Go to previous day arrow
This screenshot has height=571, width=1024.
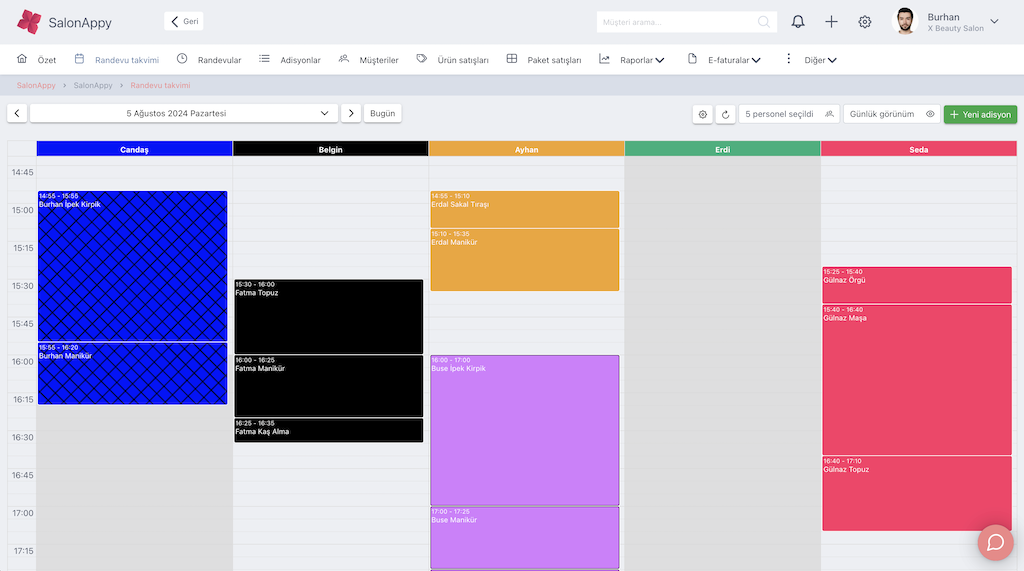tap(17, 114)
